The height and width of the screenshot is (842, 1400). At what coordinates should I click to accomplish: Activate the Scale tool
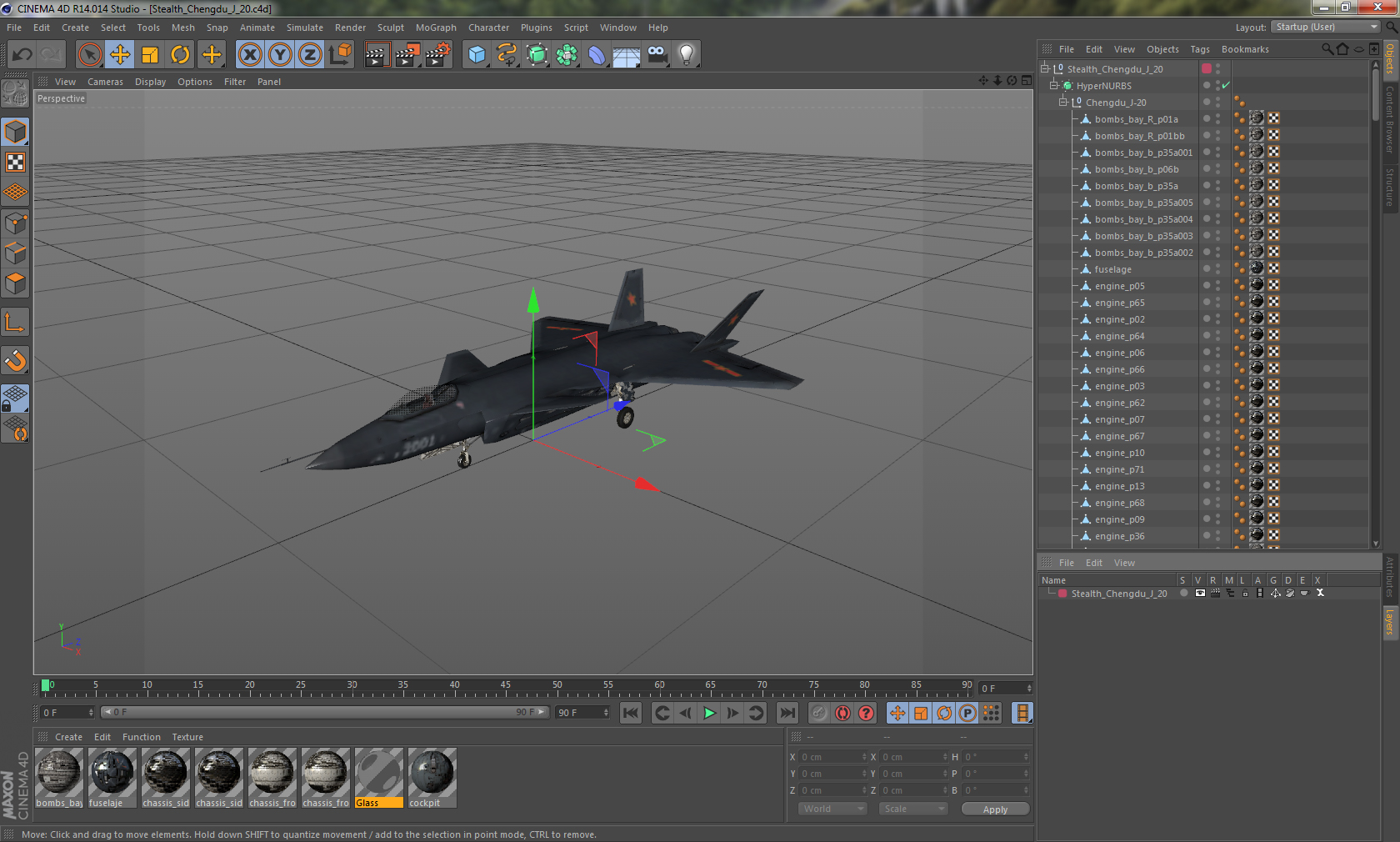[x=150, y=55]
